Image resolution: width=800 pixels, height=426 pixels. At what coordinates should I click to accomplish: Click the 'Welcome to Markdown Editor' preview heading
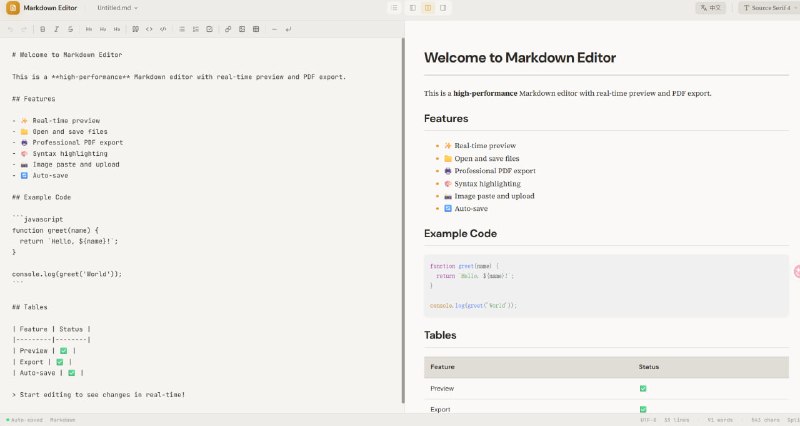coord(520,58)
